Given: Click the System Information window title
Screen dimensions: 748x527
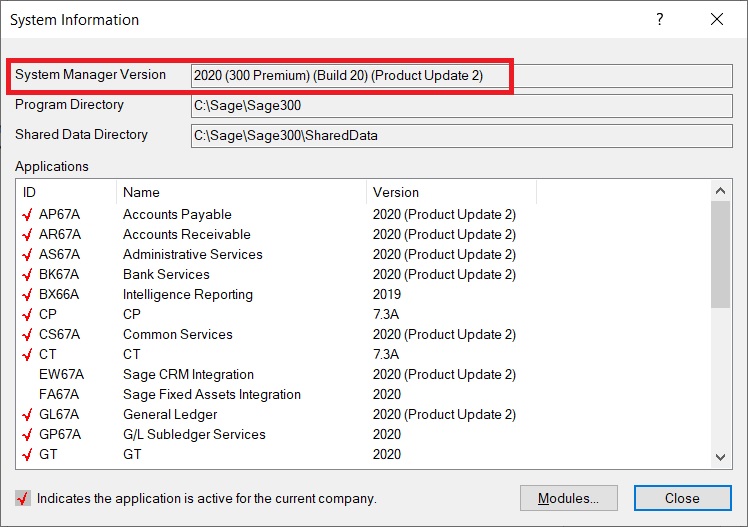Looking at the screenshot, I should click(74, 20).
